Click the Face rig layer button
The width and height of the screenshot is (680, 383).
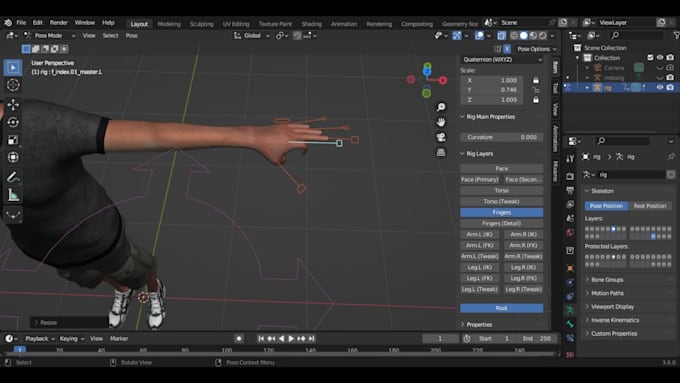pyautogui.click(x=501, y=168)
